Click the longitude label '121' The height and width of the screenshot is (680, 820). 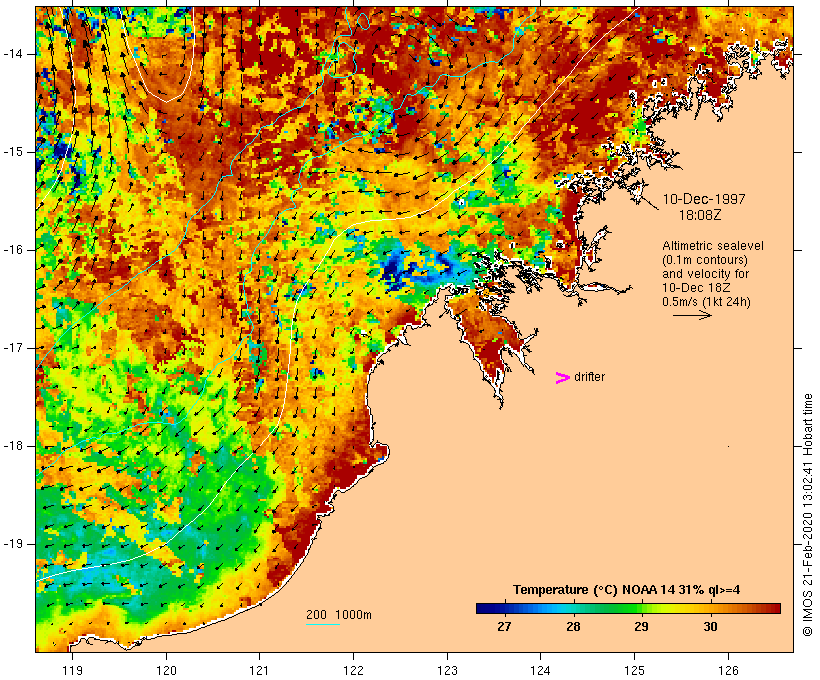259,670
